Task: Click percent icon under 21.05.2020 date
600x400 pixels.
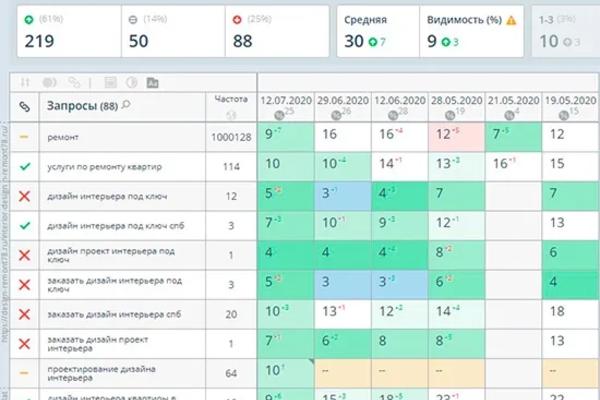Action: tap(509, 115)
